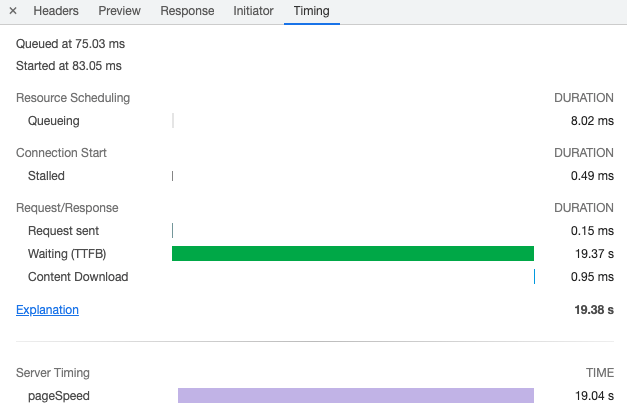The height and width of the screenshot is (419, 627).
Task: Click the green Waiting (TTFB) bar
Action: point(352,253)
